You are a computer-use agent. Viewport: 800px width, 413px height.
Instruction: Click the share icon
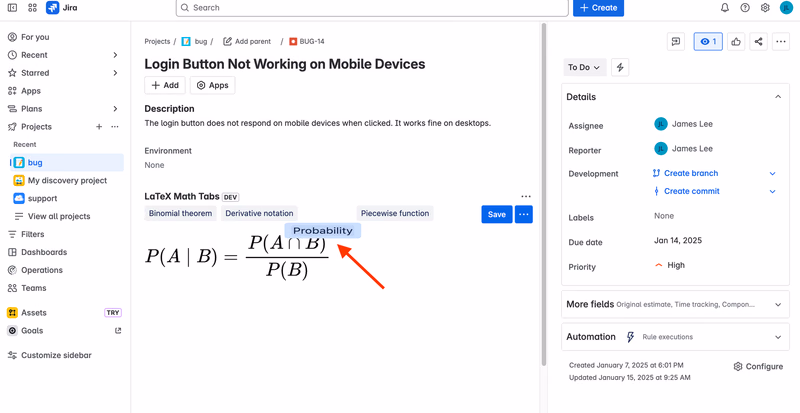[x=759, y=42]
